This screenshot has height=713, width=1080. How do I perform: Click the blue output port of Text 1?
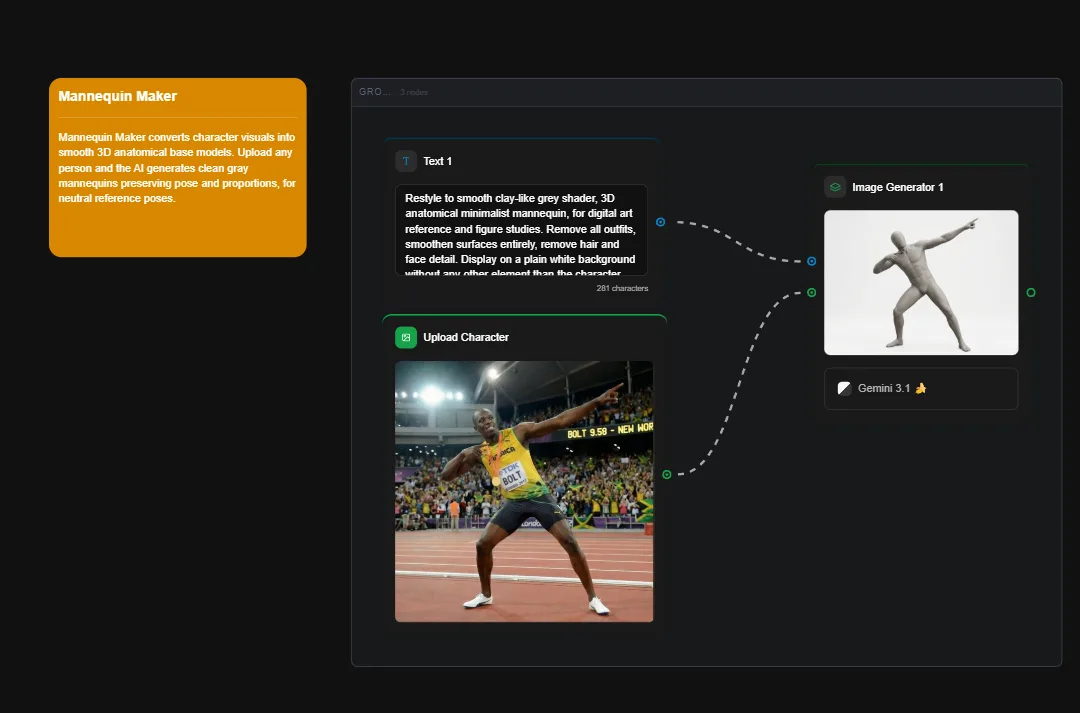pos(662,223)
